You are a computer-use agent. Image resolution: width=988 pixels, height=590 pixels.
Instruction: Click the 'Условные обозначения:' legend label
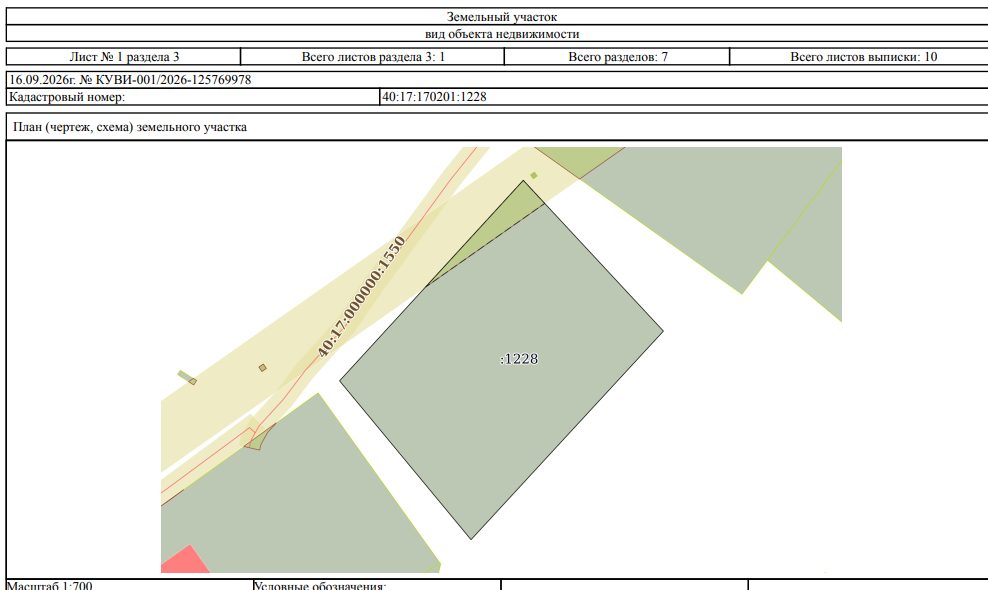pyautogui.click(x=320, y=586)
